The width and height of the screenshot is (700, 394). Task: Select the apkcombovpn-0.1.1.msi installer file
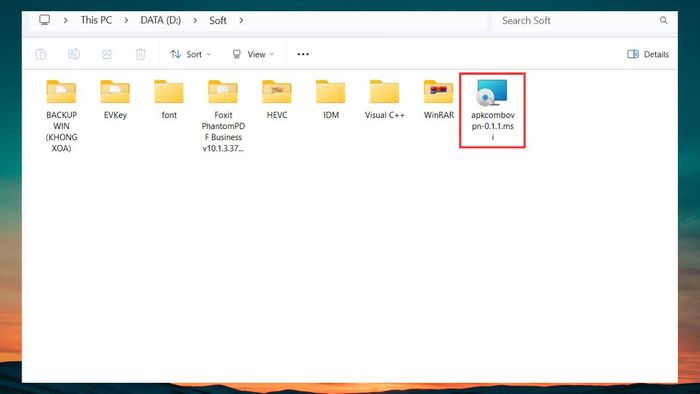492,110
